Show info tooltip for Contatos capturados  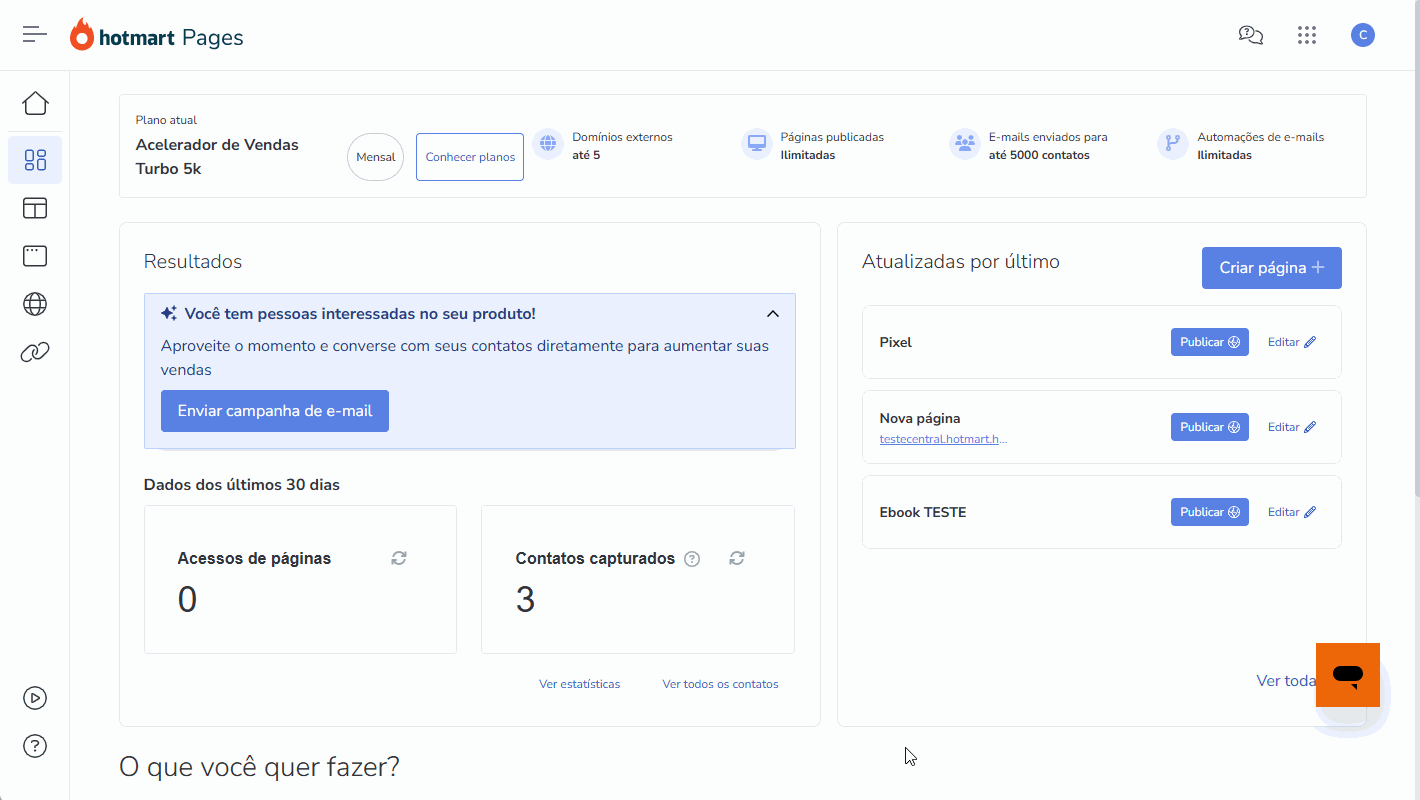[x=692, y=559]
